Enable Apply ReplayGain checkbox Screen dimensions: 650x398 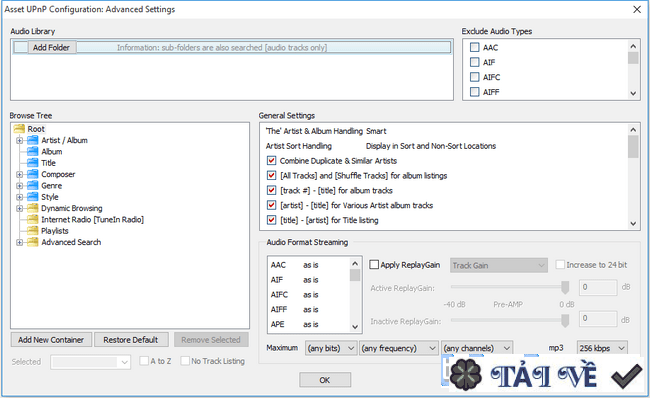tap(374, 265)
